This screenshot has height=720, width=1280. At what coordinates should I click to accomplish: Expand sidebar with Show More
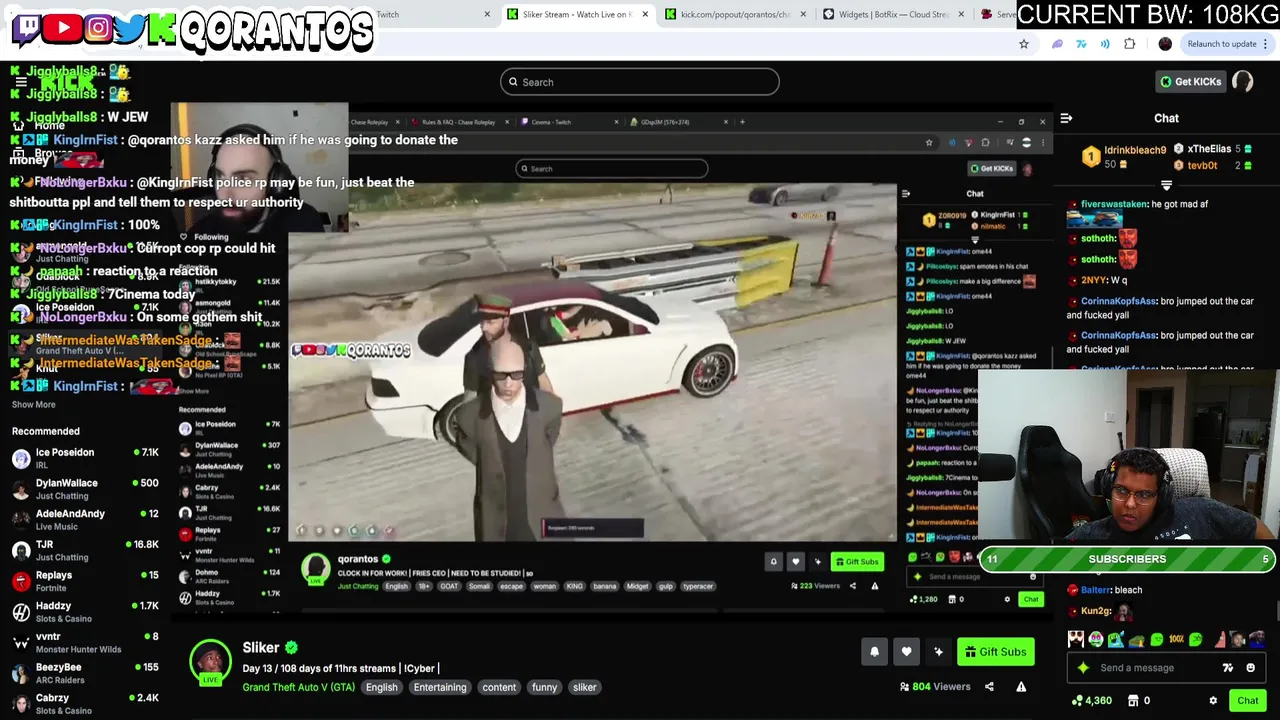pyautogui.click(x=33, y=405)
